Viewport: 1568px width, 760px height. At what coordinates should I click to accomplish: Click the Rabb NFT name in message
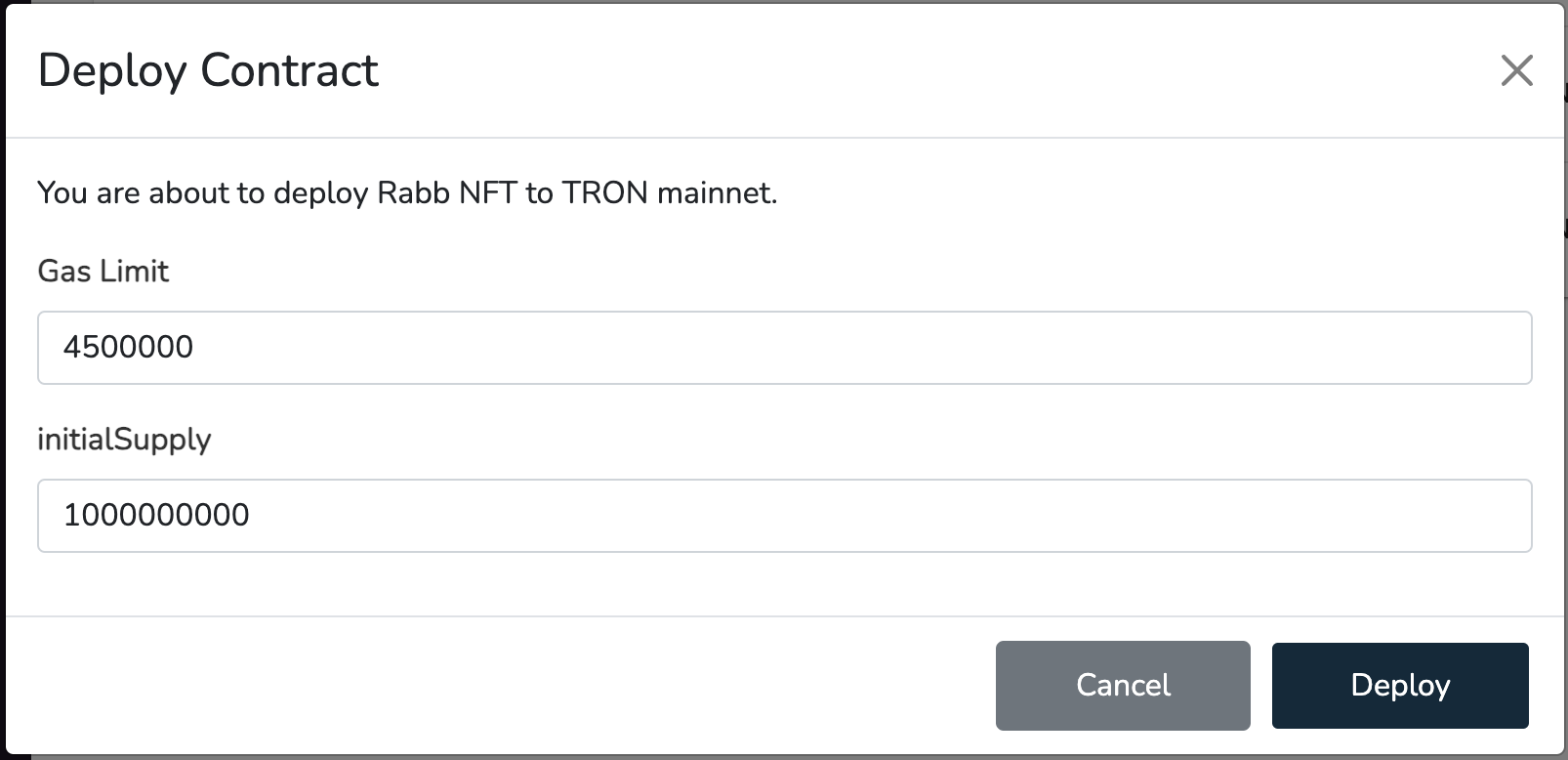point(446,193)
